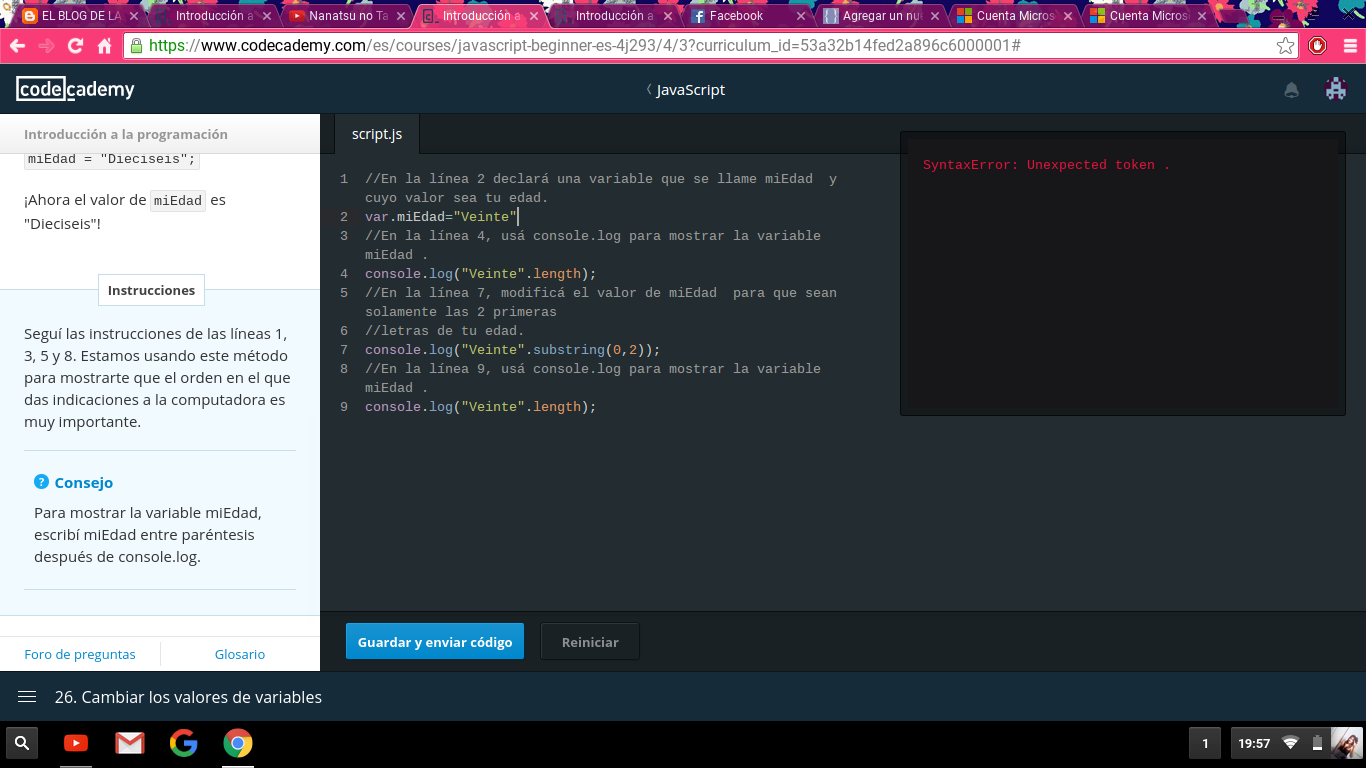This screenshot has width=1366, height=768.
Task: Launch YouTube from the shelf
Action: point(76,743)
